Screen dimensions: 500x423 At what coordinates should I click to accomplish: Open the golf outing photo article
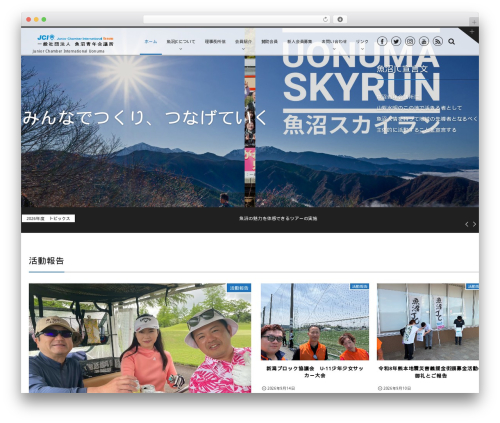[x=140, y=338]
